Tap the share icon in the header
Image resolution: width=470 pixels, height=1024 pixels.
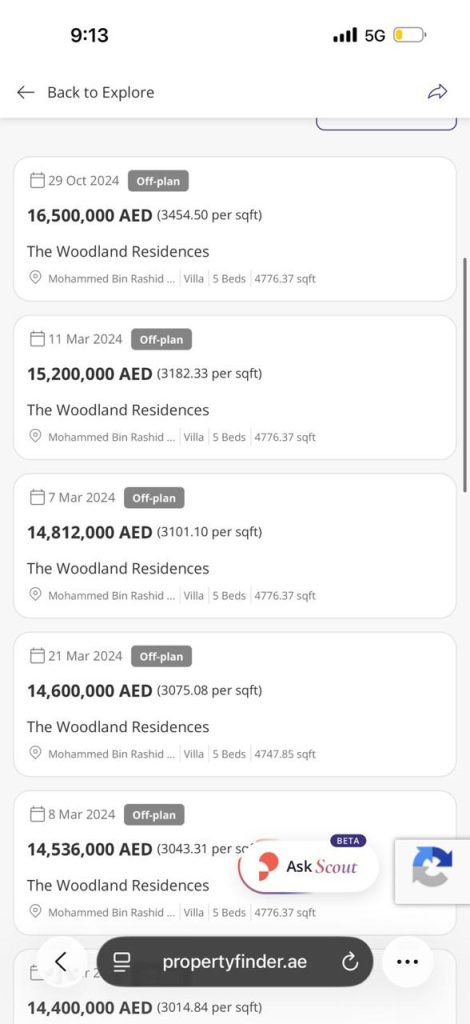(x=437, y=92)
